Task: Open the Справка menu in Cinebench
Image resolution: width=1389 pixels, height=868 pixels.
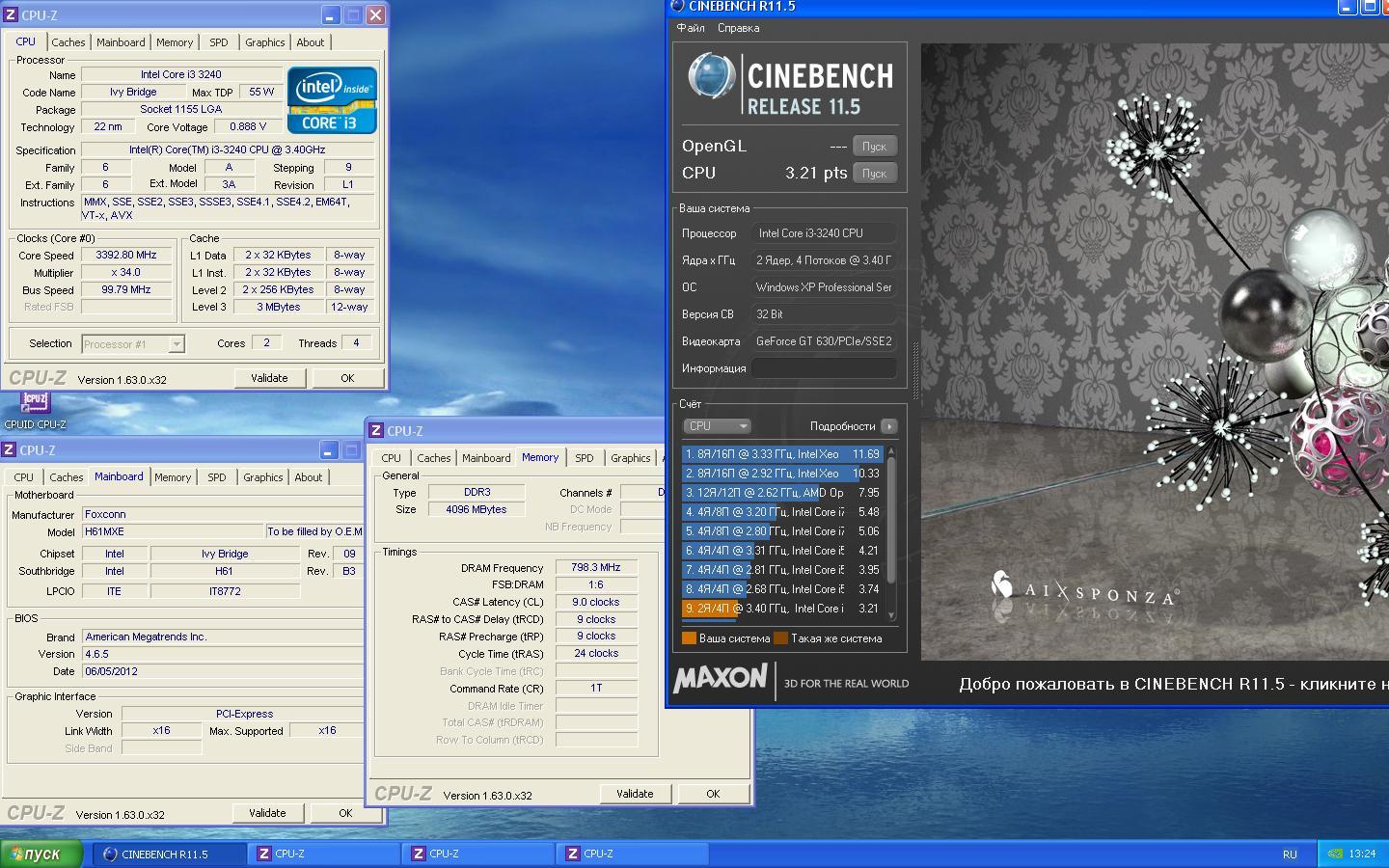Action: [x=739, y=28]
